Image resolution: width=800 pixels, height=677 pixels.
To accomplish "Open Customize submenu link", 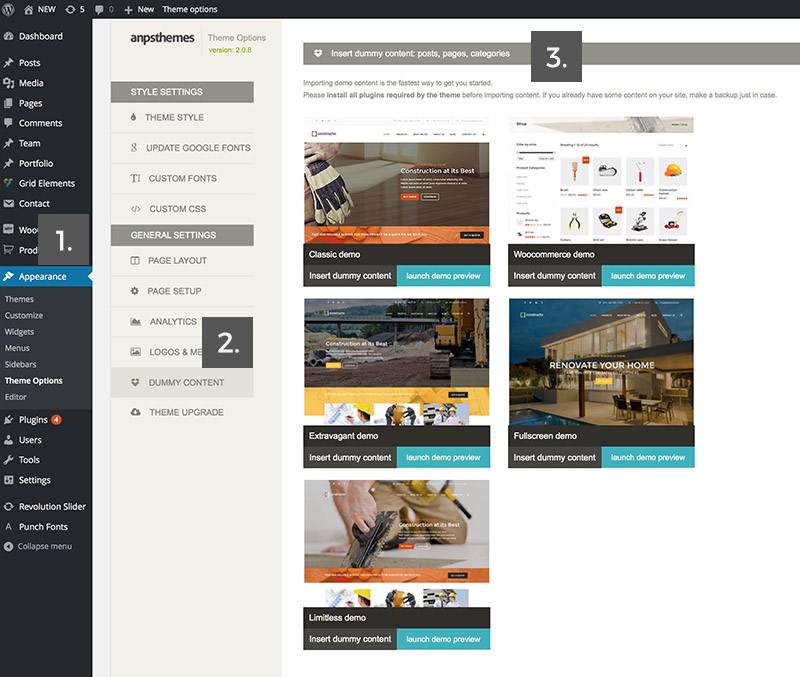I will 24,315.
